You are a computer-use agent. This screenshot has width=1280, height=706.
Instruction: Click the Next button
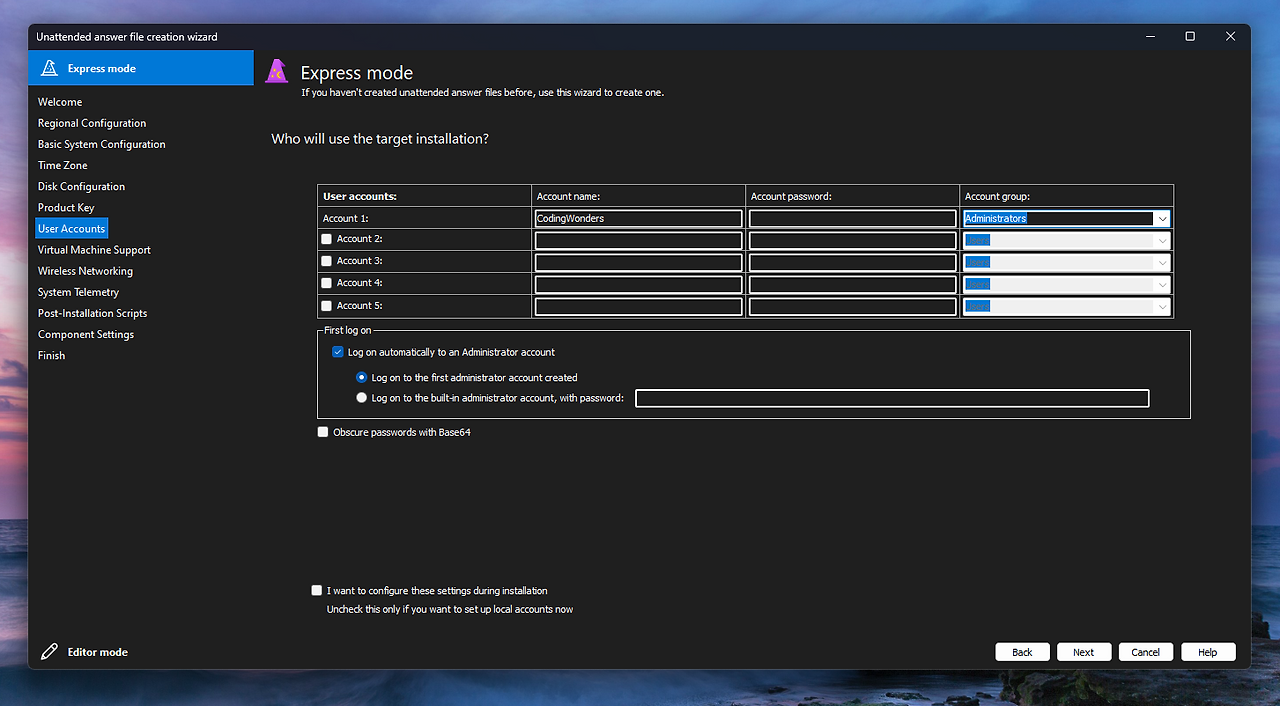tap(1084, 652)
